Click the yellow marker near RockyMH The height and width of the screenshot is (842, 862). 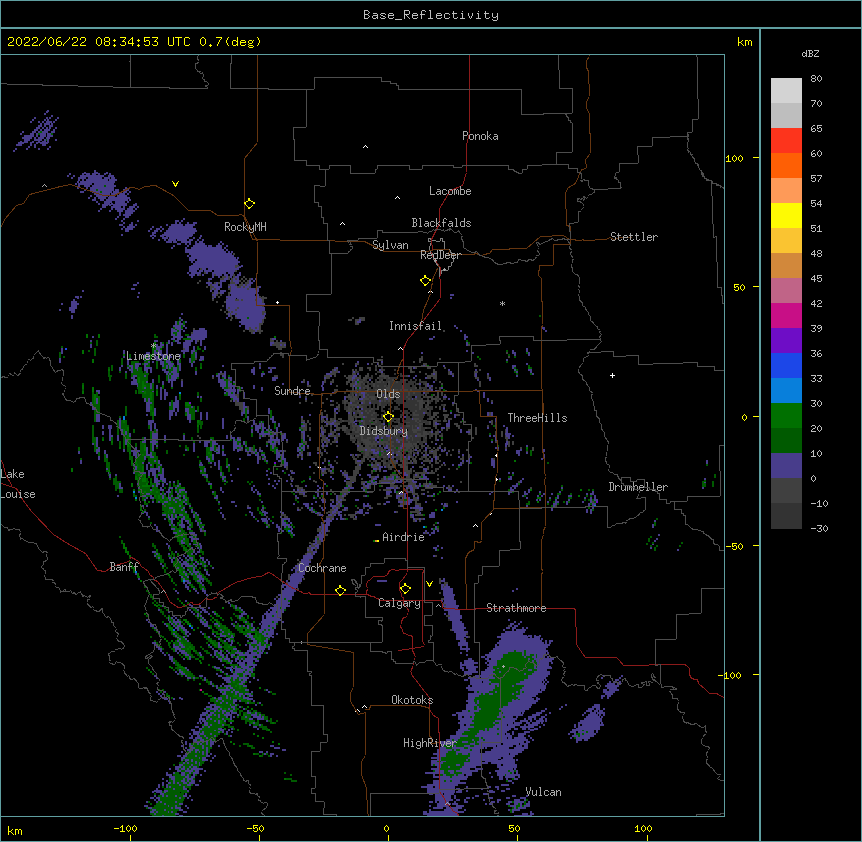250,204
